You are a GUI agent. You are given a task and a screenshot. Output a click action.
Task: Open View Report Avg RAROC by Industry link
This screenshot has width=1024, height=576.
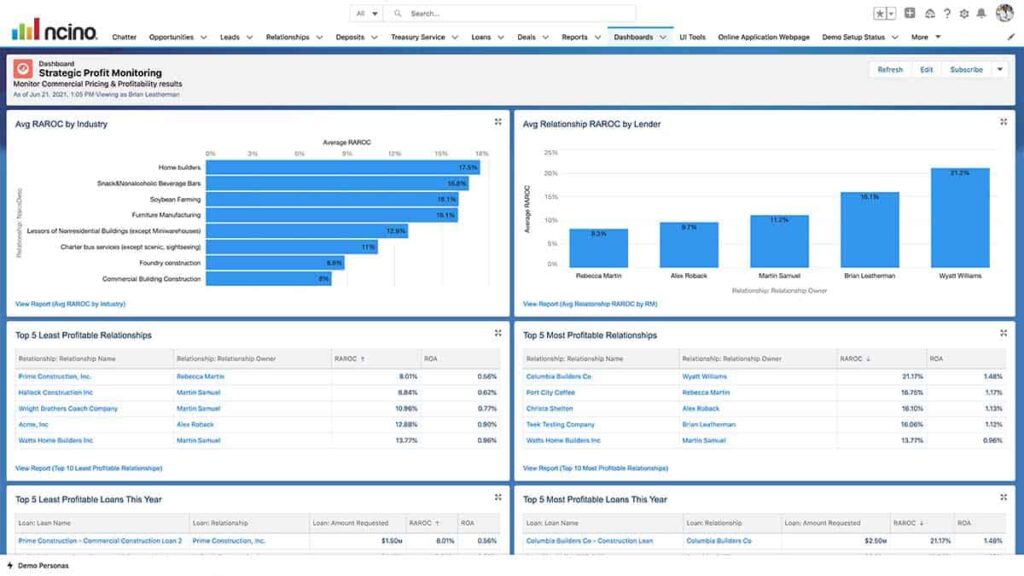coord(71,304)
